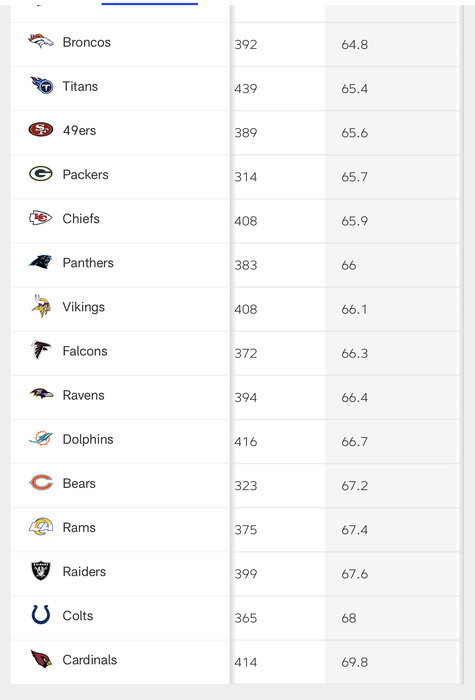
Task: Click the blue active column underline
Action: 150,4
